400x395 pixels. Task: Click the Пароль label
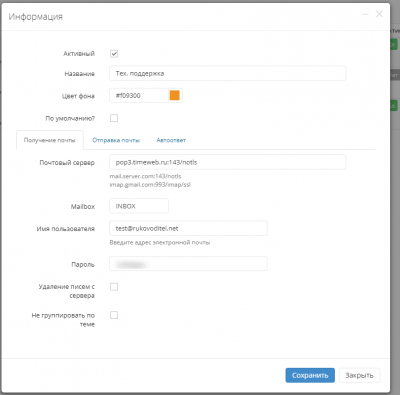[83, 264]
